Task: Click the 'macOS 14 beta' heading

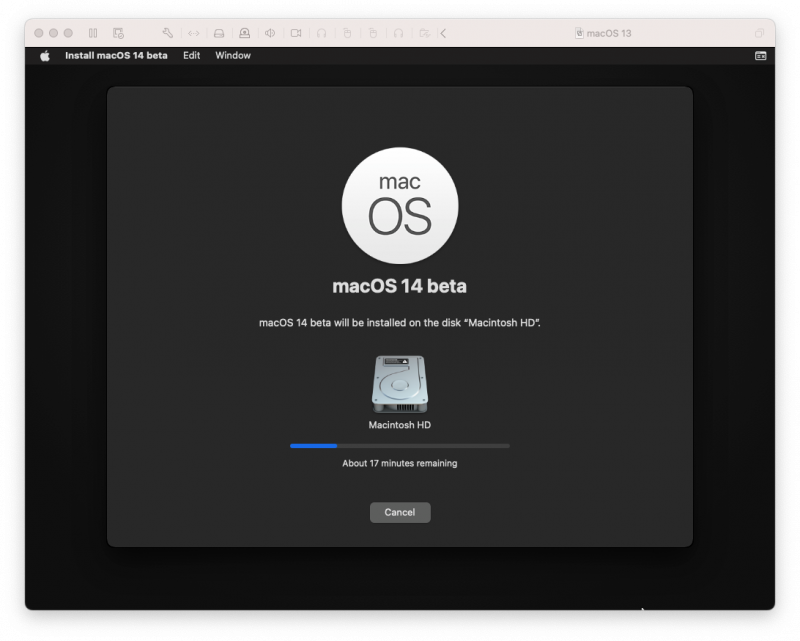Action: (x=399, y=286)
